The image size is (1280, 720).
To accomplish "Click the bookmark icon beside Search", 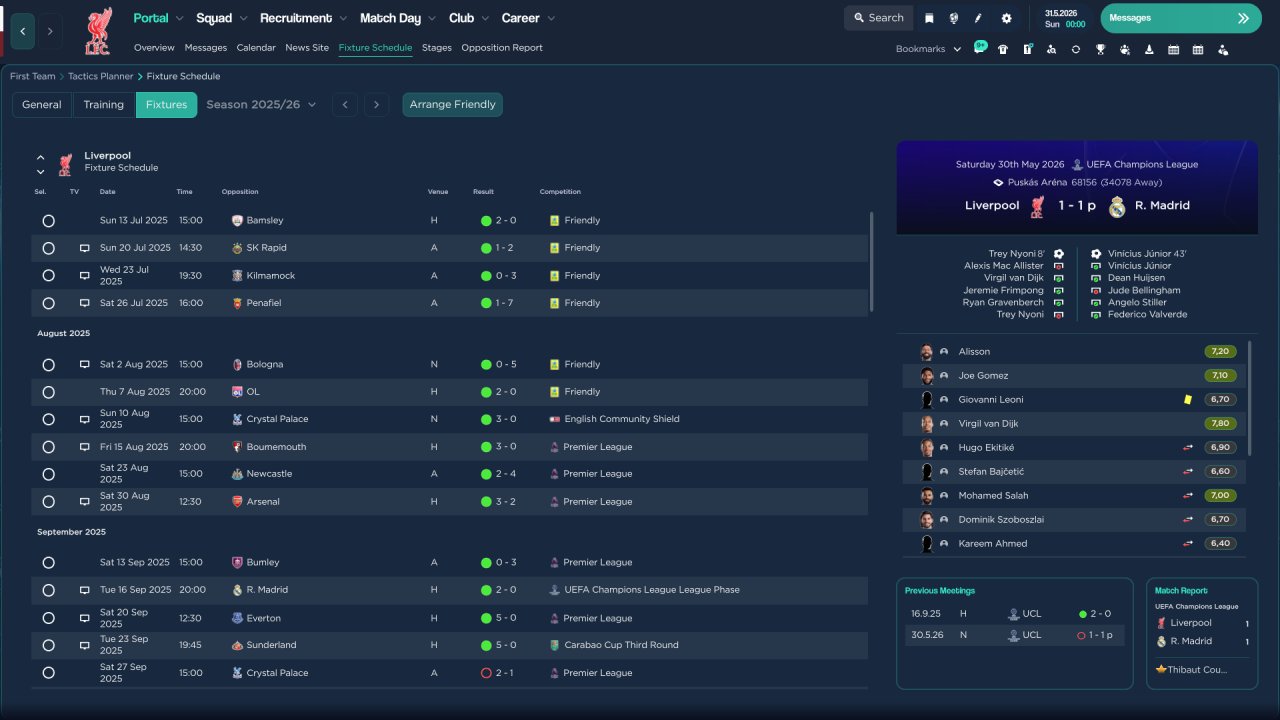I will tap(929, 18).
